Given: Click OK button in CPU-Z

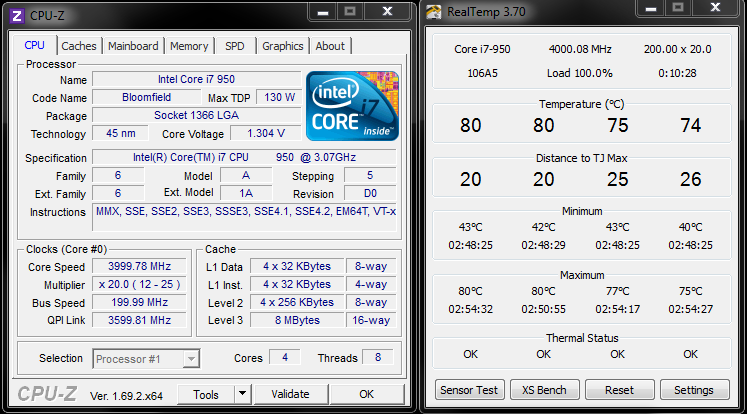Looking at the screenshot, I should click(366, 394).
